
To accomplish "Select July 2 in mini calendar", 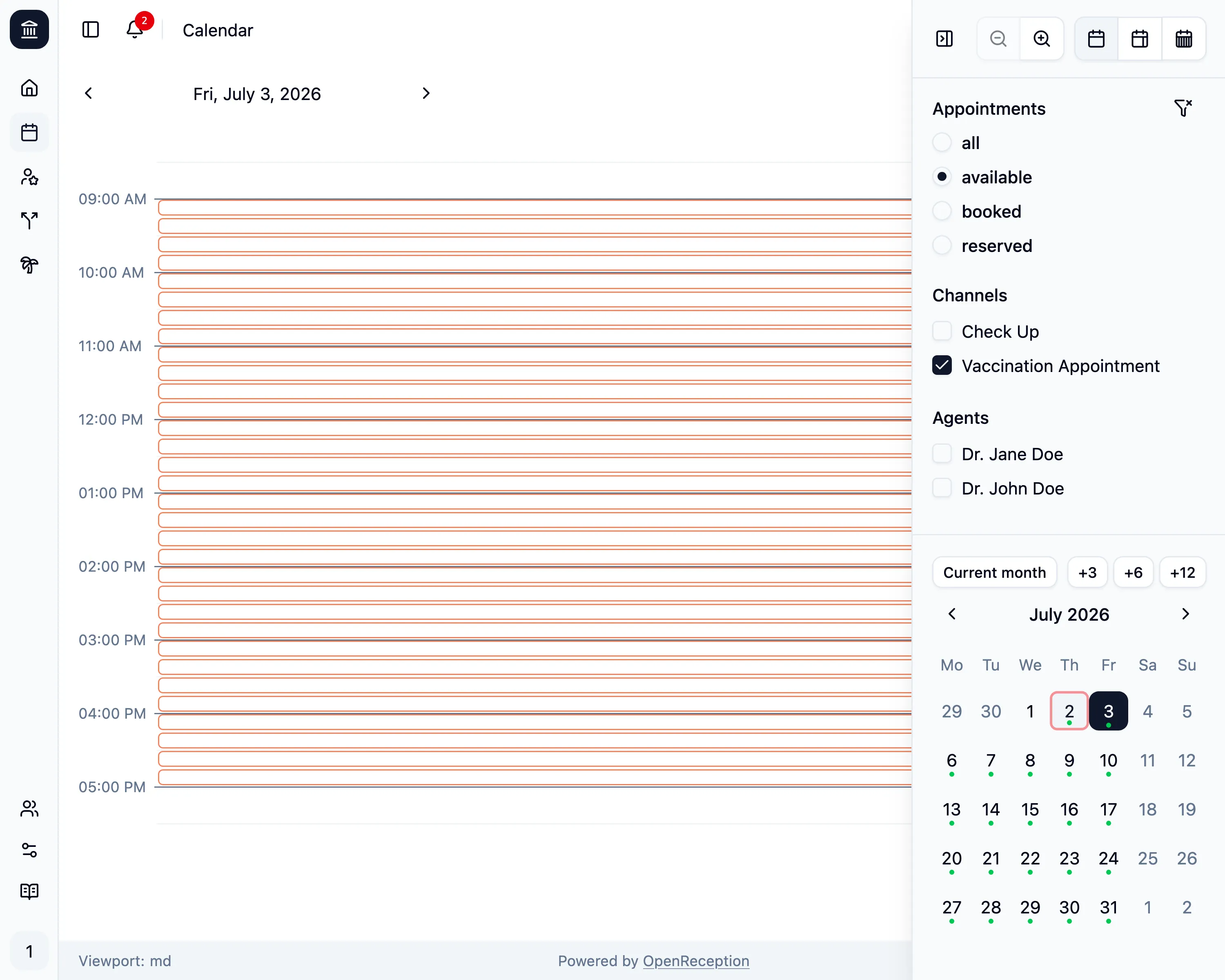I will pos(1069,711).
